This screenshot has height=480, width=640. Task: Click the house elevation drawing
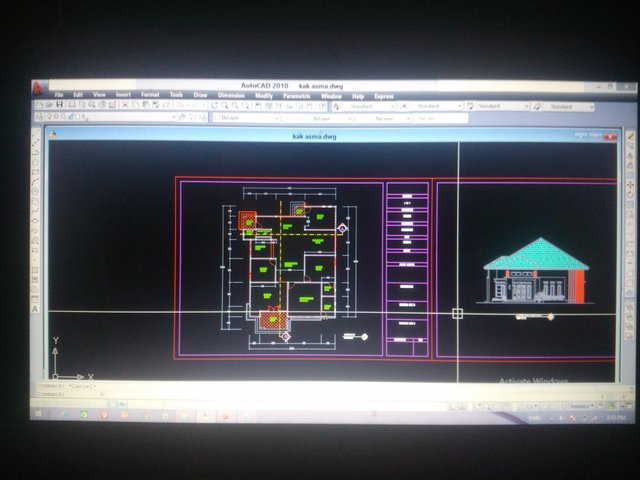536,271
